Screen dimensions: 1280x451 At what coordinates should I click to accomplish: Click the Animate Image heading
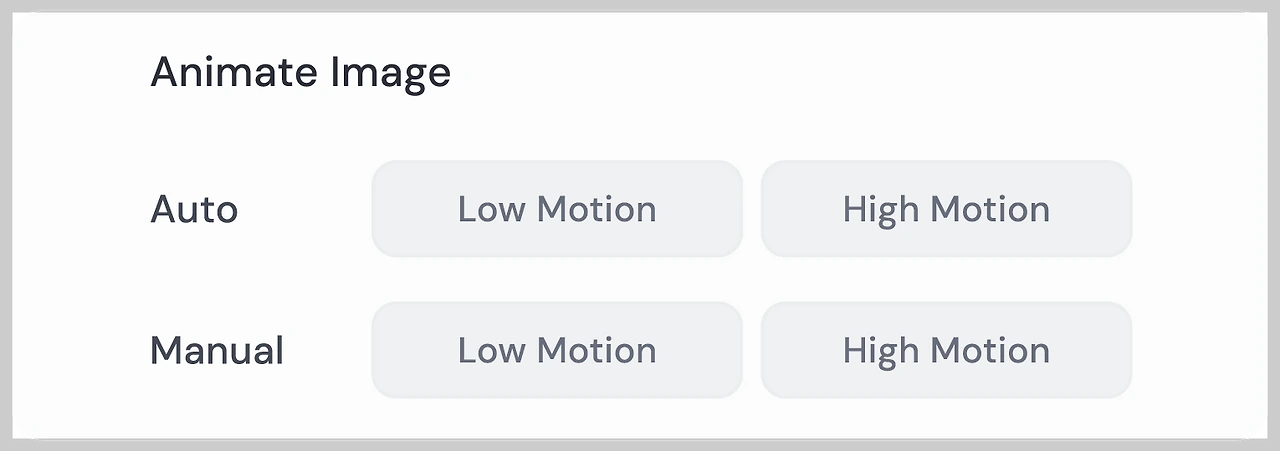coord(300,73)
